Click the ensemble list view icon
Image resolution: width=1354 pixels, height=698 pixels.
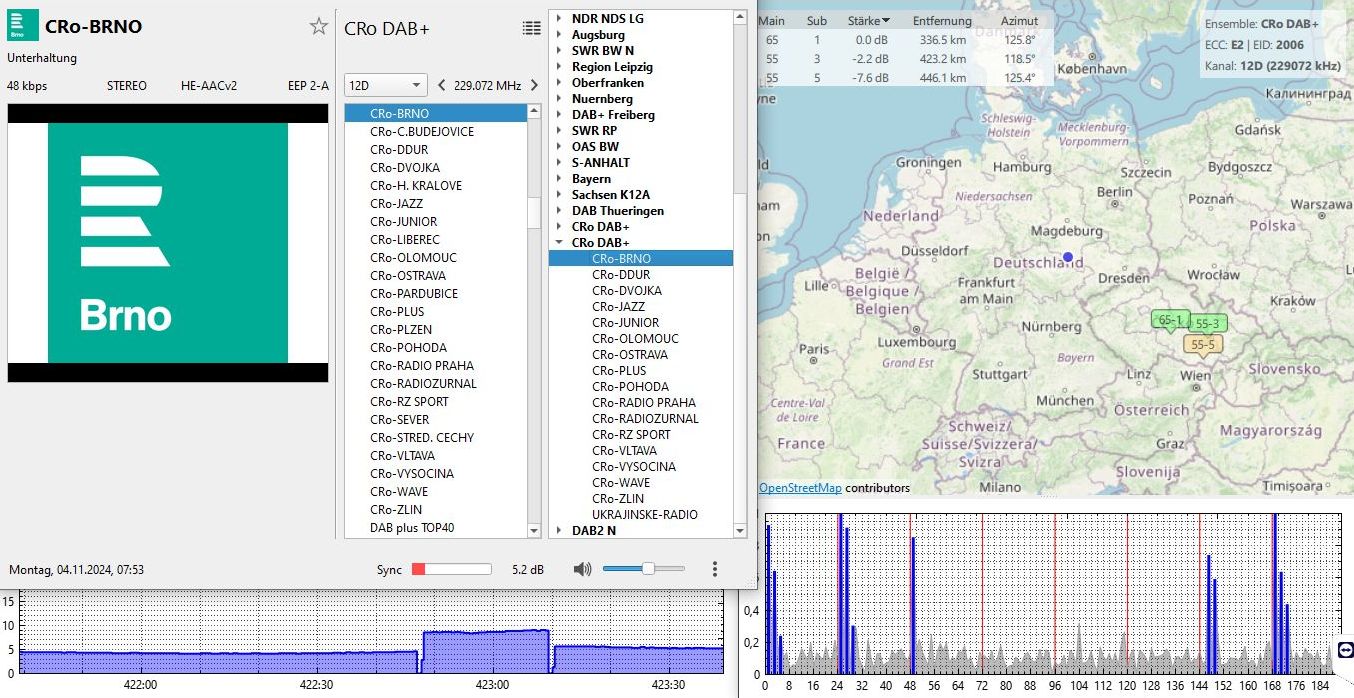click(532, 28)
